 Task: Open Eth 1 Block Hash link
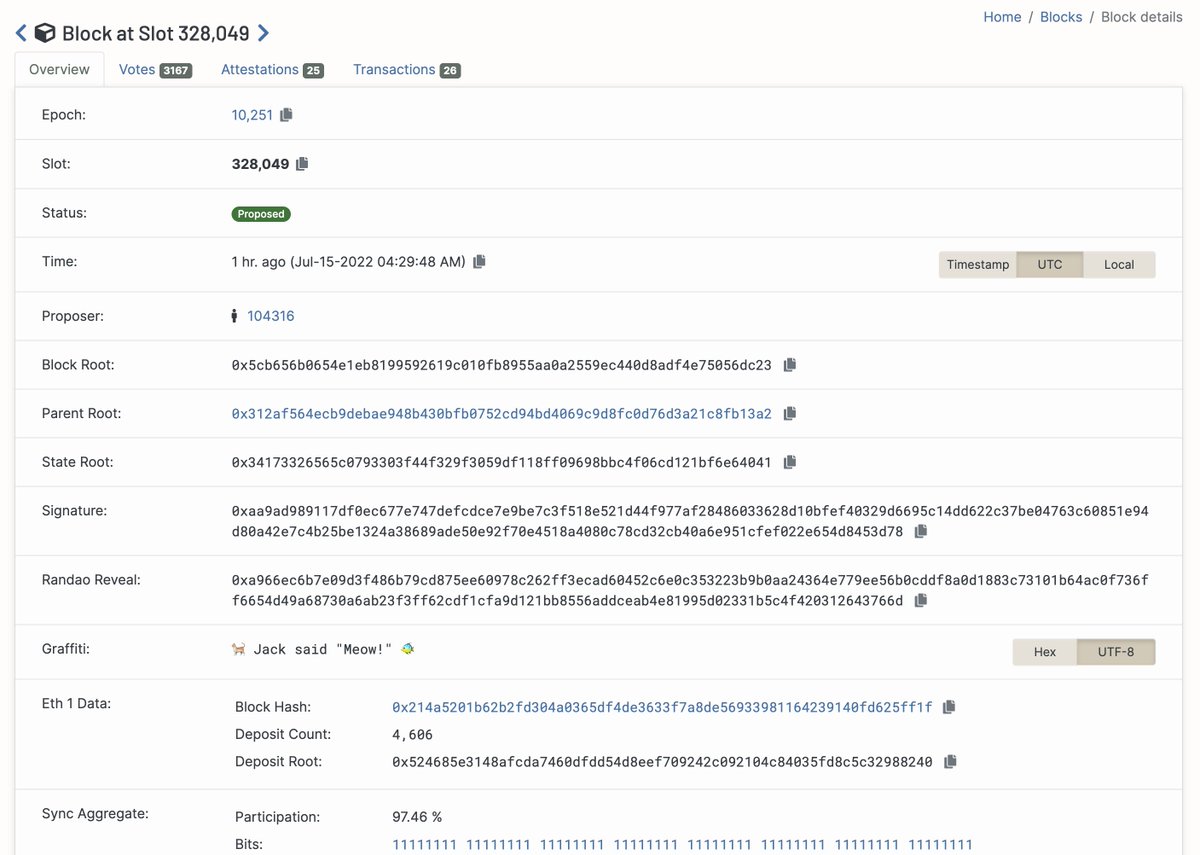[x=662, y=707]
